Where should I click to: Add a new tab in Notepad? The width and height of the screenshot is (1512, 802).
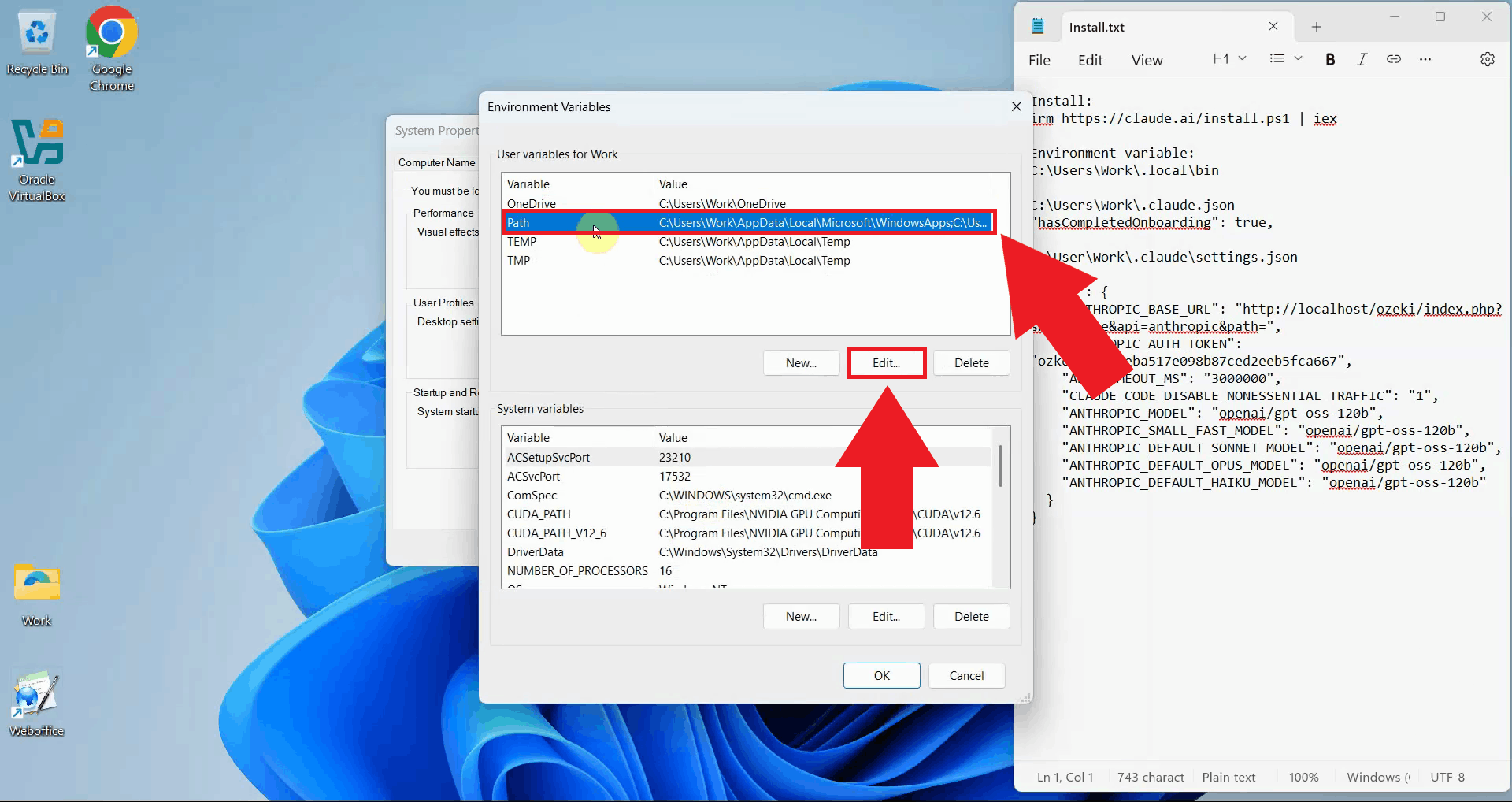pos(1316,27)
